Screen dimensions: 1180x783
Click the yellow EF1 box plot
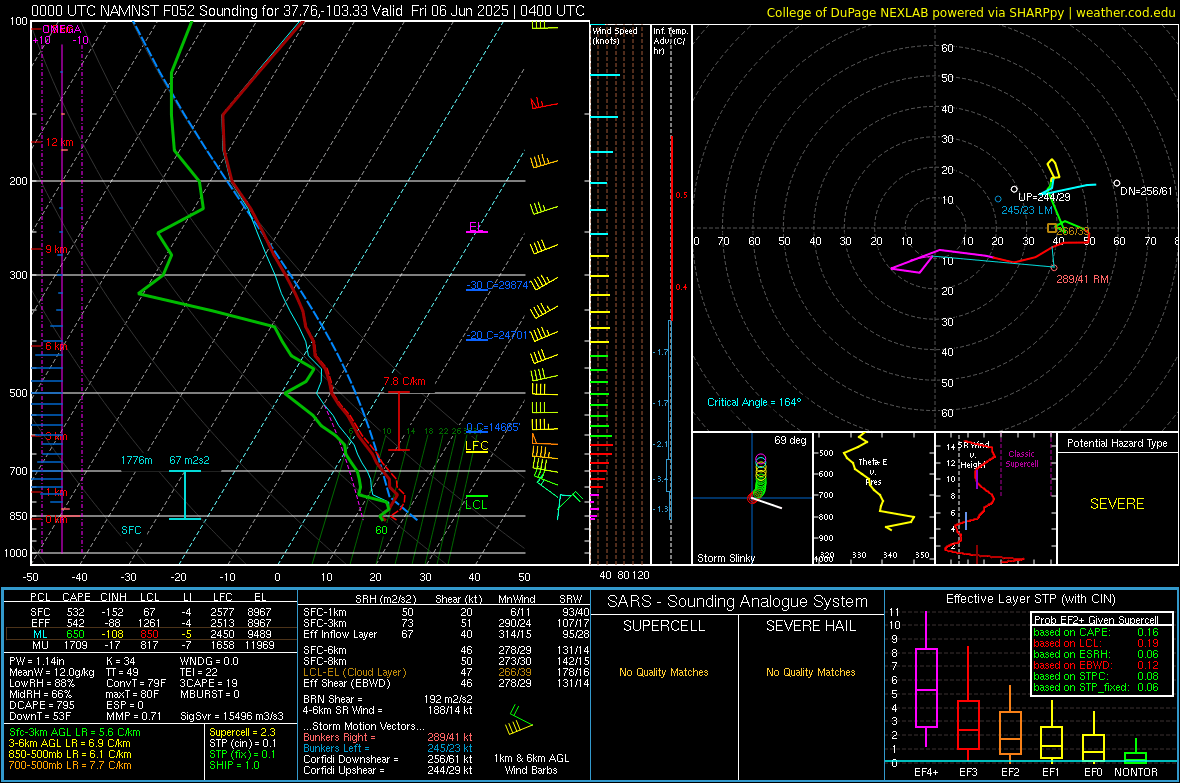pyautogui.click(x=1051, y=732)
